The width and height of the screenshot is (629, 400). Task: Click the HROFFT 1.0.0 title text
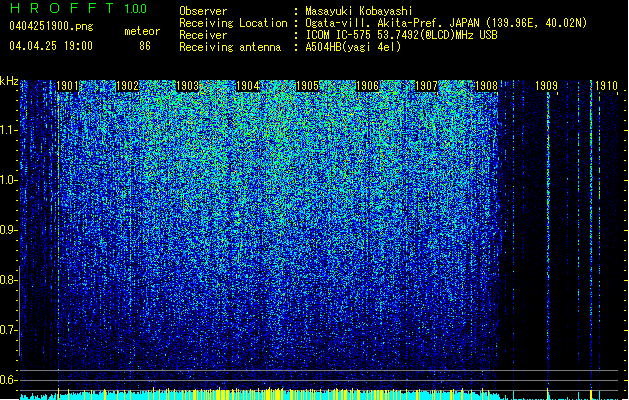78,8
